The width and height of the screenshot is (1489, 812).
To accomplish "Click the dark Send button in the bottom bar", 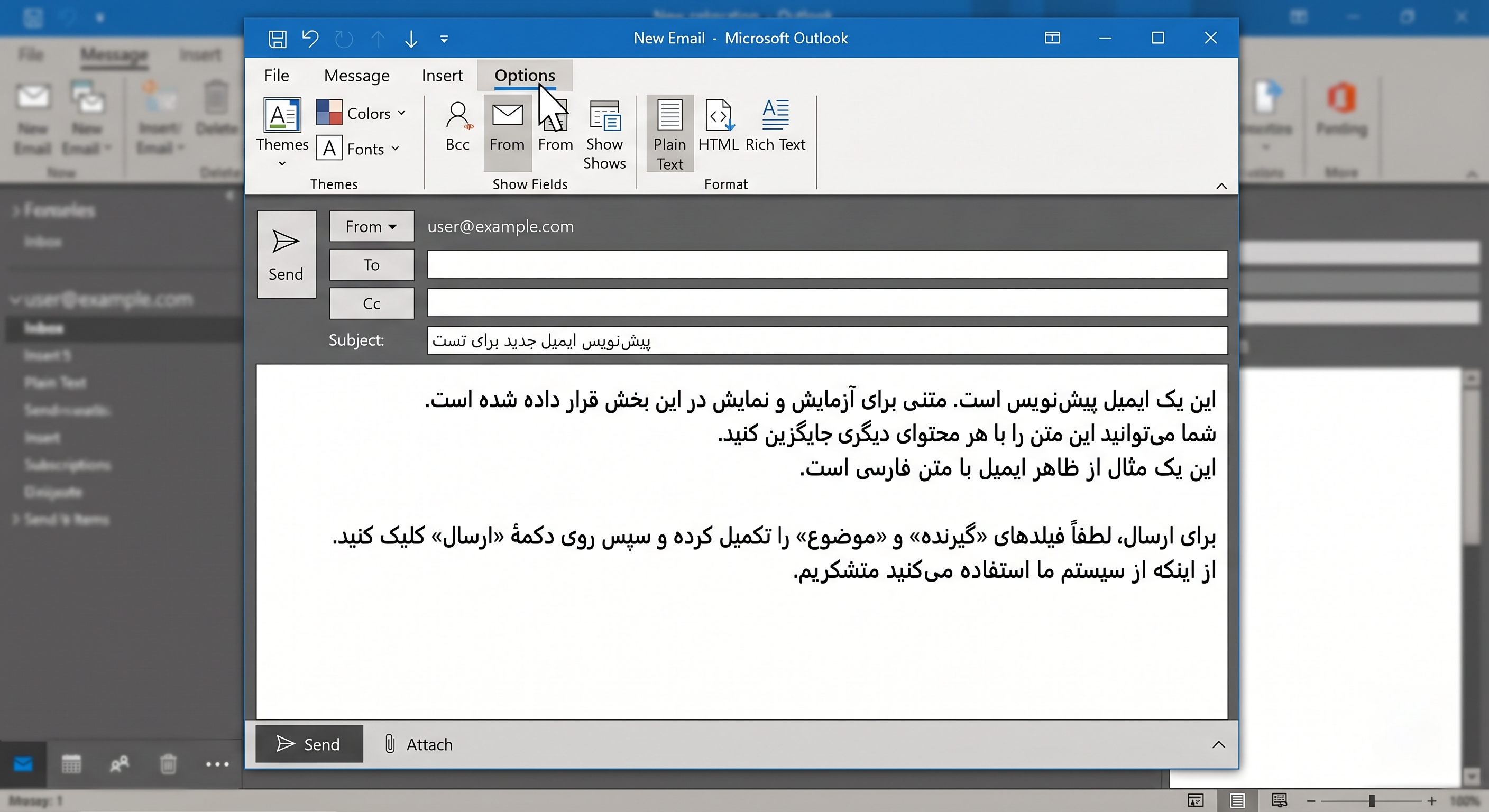I will click(x=309, y=744).
